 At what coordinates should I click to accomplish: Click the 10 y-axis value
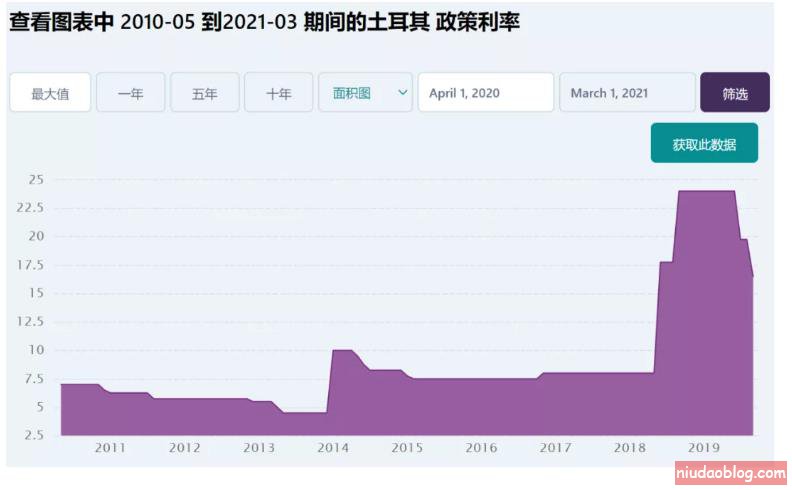(x=36, y=350)
